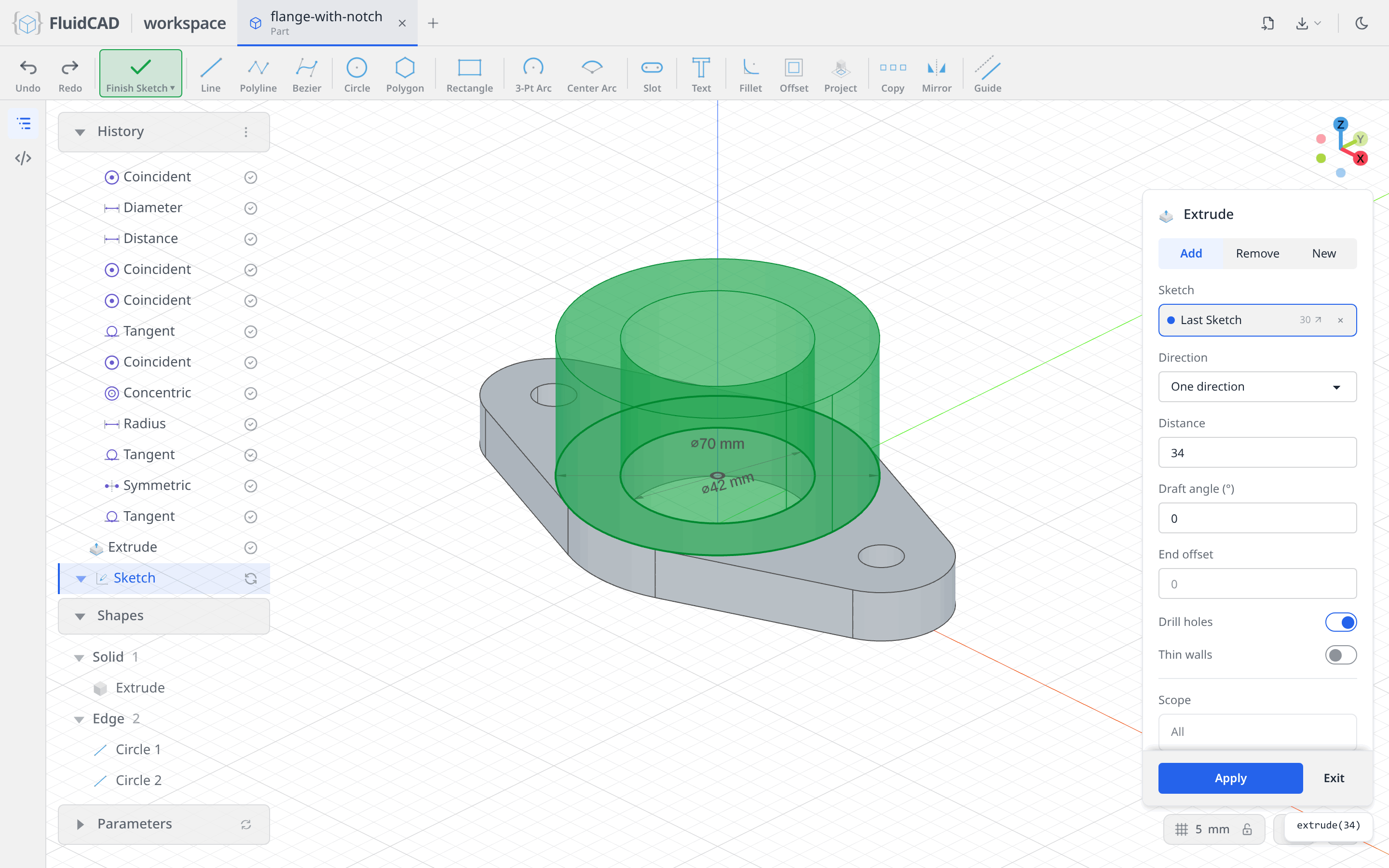Clear the Last Sketch selection
The width and height of the screenshot is (1389, 868).
(1340, 320)
